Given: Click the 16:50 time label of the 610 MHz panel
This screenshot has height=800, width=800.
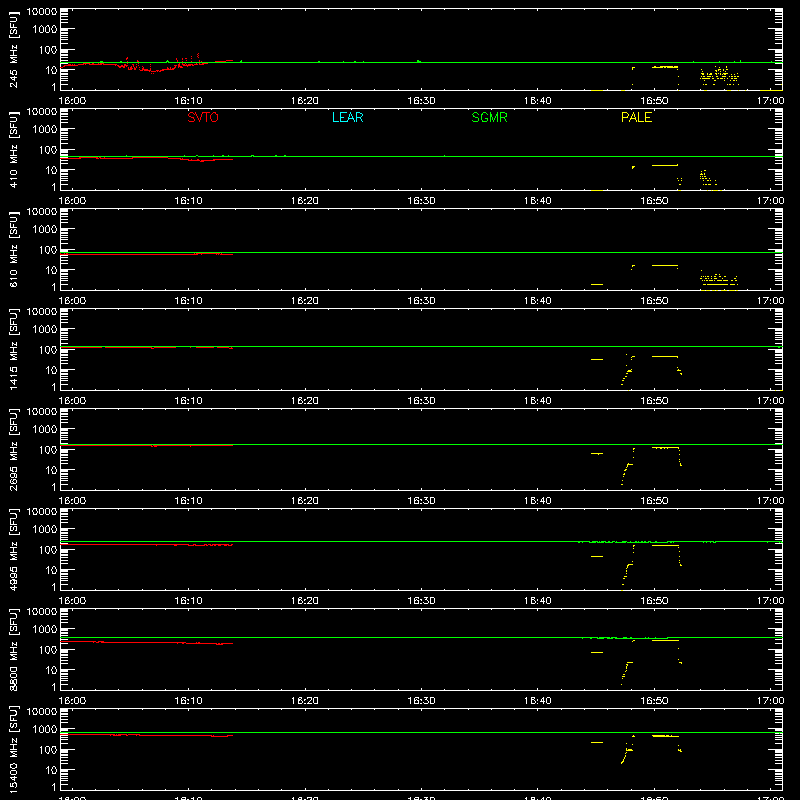Looking at the screenshot, I should click(x=654, y=301).
